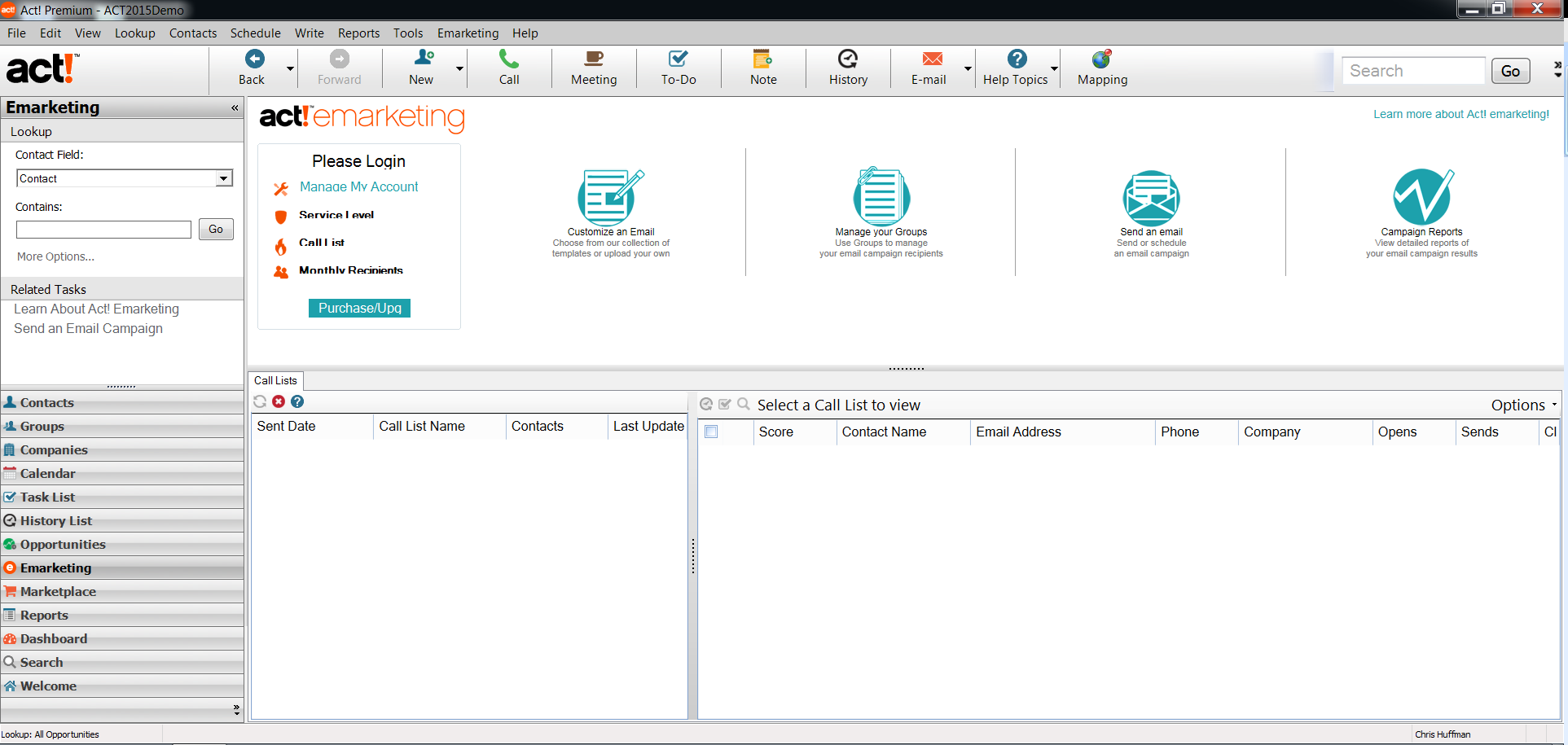Open the Help Topics dropdown arrow
Image resolution: width=1568 pixels, height=745 pixels.
[x=1054, y=68]
